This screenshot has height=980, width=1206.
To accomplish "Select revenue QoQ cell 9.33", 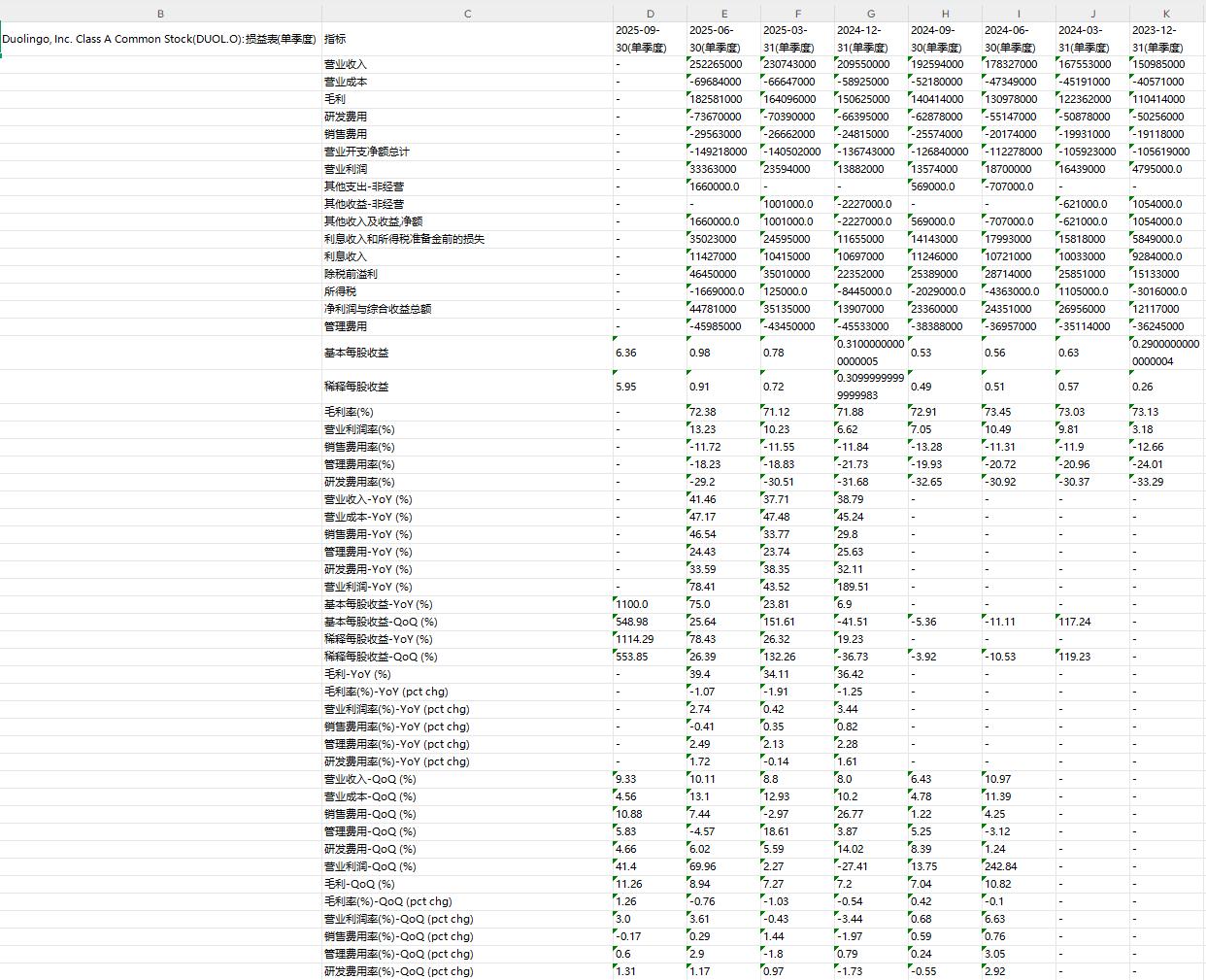I will click(650, 779).
